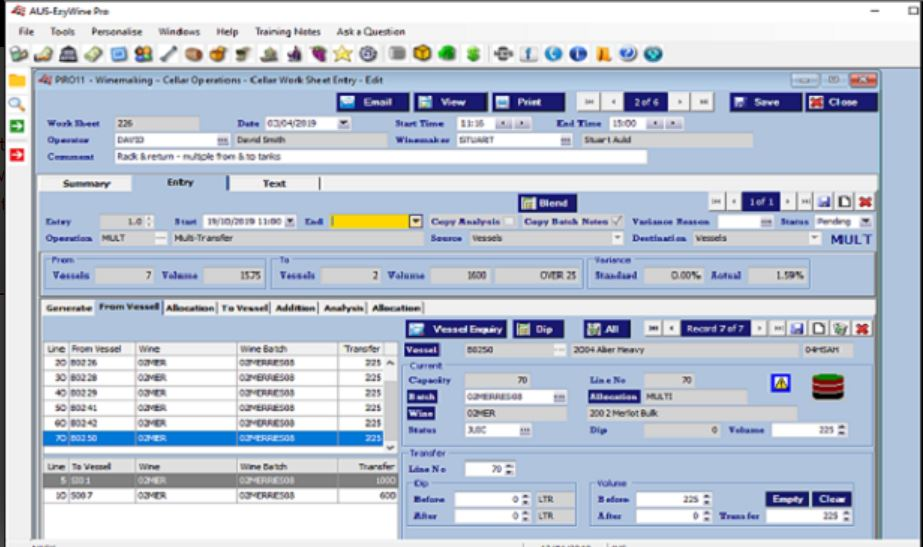
Task: Click the Dip button
Action: [538, 329]
